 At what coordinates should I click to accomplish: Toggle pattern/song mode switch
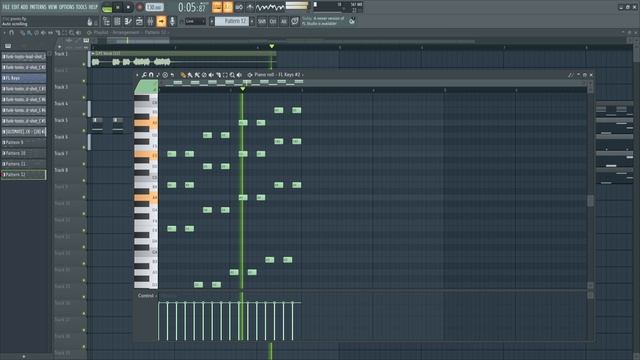(107, 7)
